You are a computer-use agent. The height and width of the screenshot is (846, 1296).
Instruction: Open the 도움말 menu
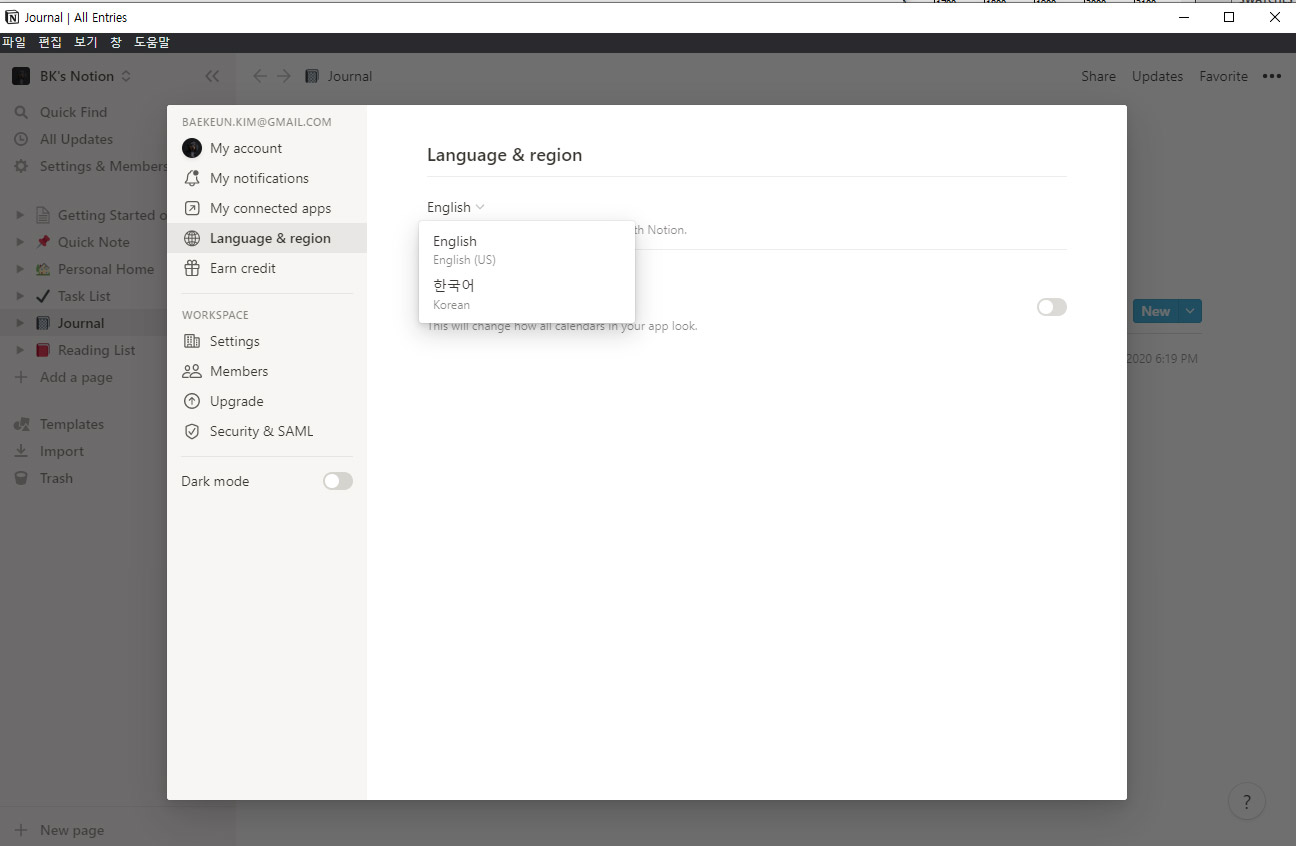tap(152, 42)
